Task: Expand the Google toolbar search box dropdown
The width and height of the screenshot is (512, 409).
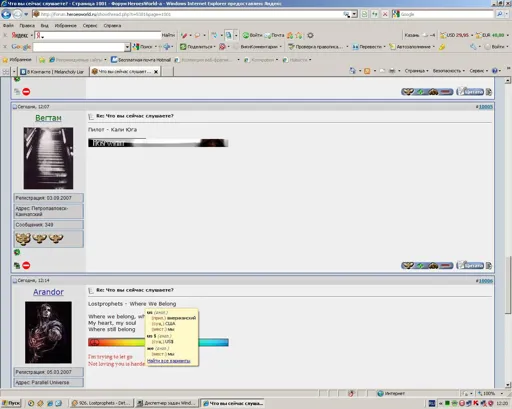Action: [x=127, y=47]
